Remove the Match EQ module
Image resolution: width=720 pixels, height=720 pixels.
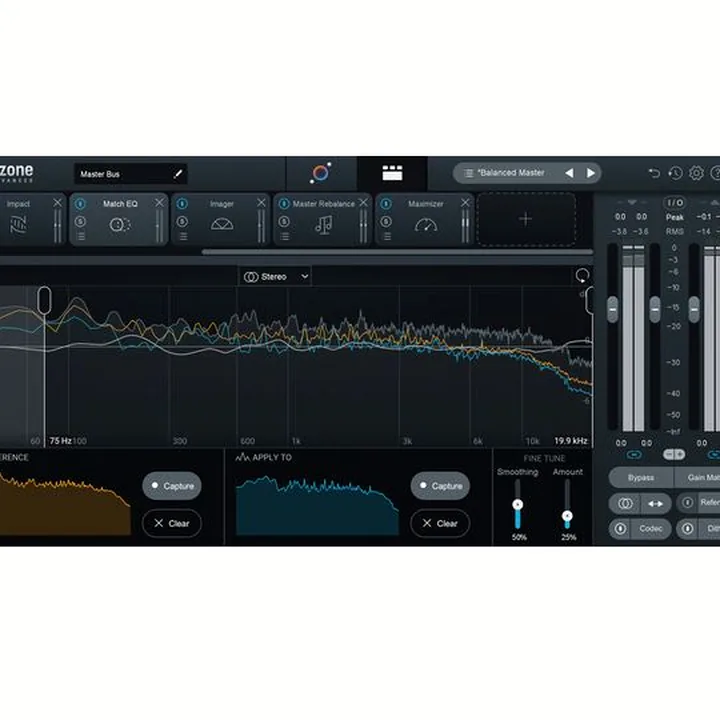(159, 202)
